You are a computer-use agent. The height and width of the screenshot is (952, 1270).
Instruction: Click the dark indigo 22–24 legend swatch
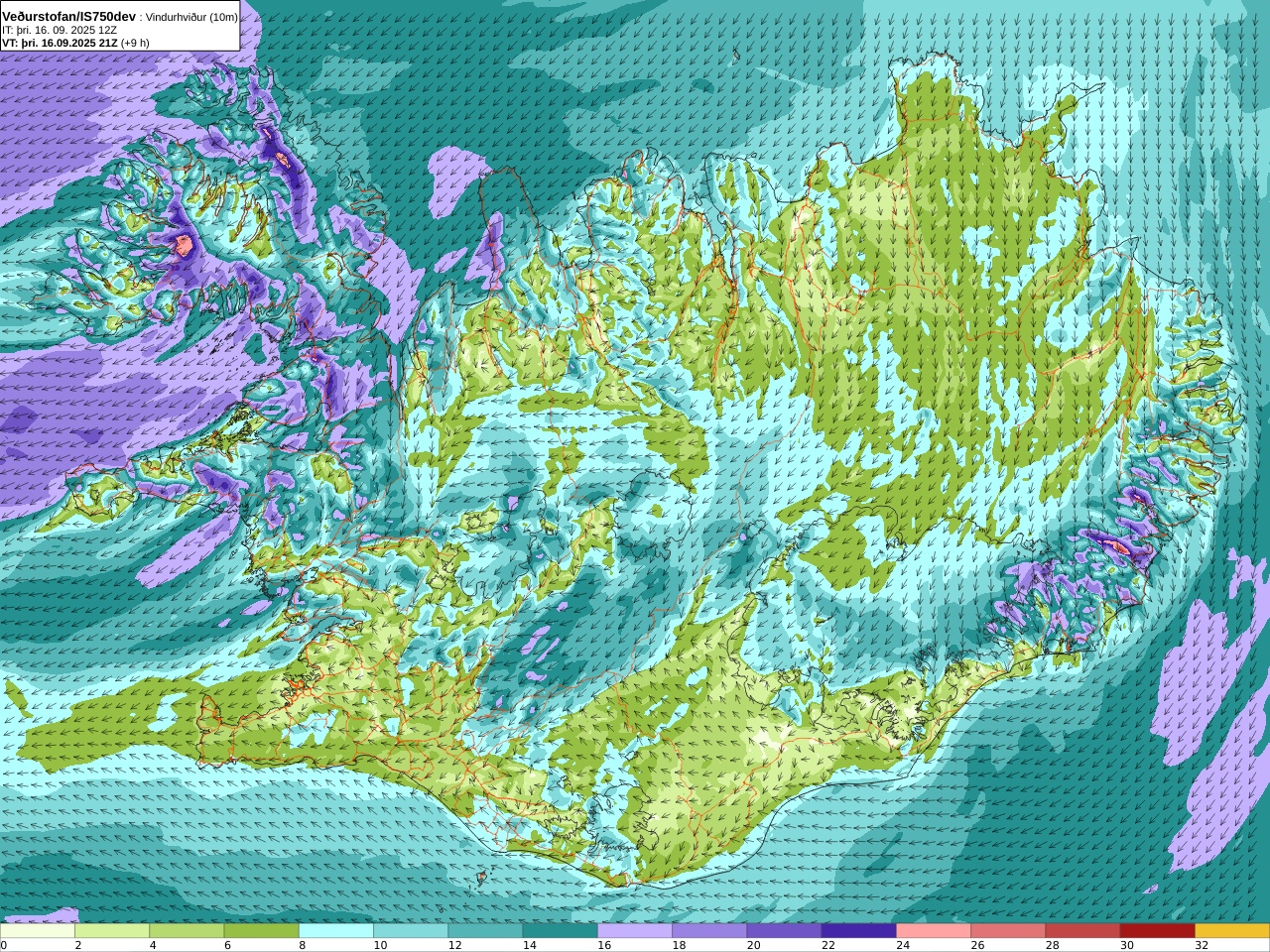click(859, 931)
